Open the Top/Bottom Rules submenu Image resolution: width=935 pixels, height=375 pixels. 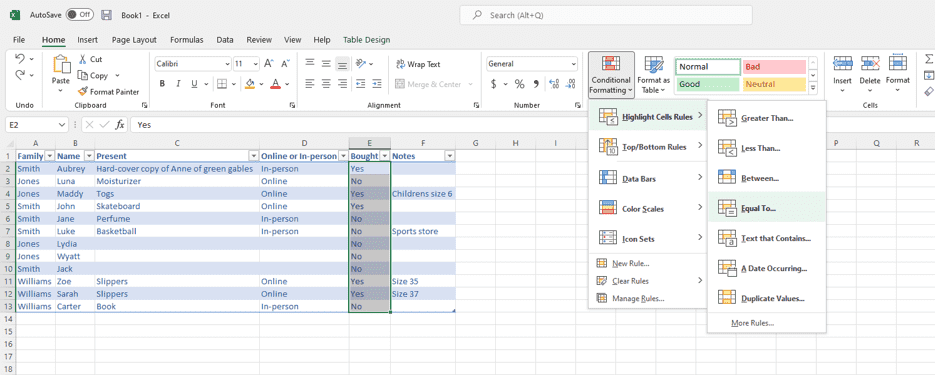(x=648, y=147)
